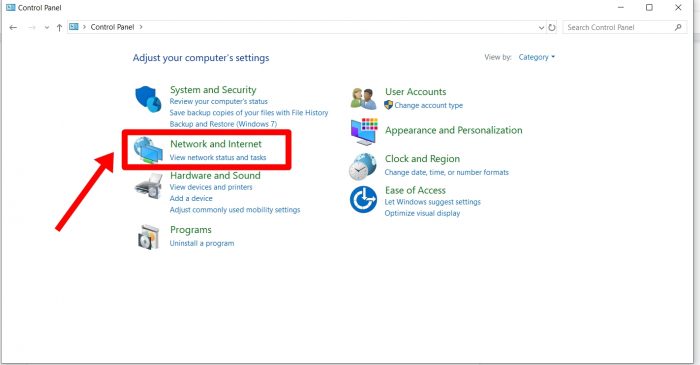700x365 pixels.
Task: Click Let Windows suggest settings
Action: (433, 202)
